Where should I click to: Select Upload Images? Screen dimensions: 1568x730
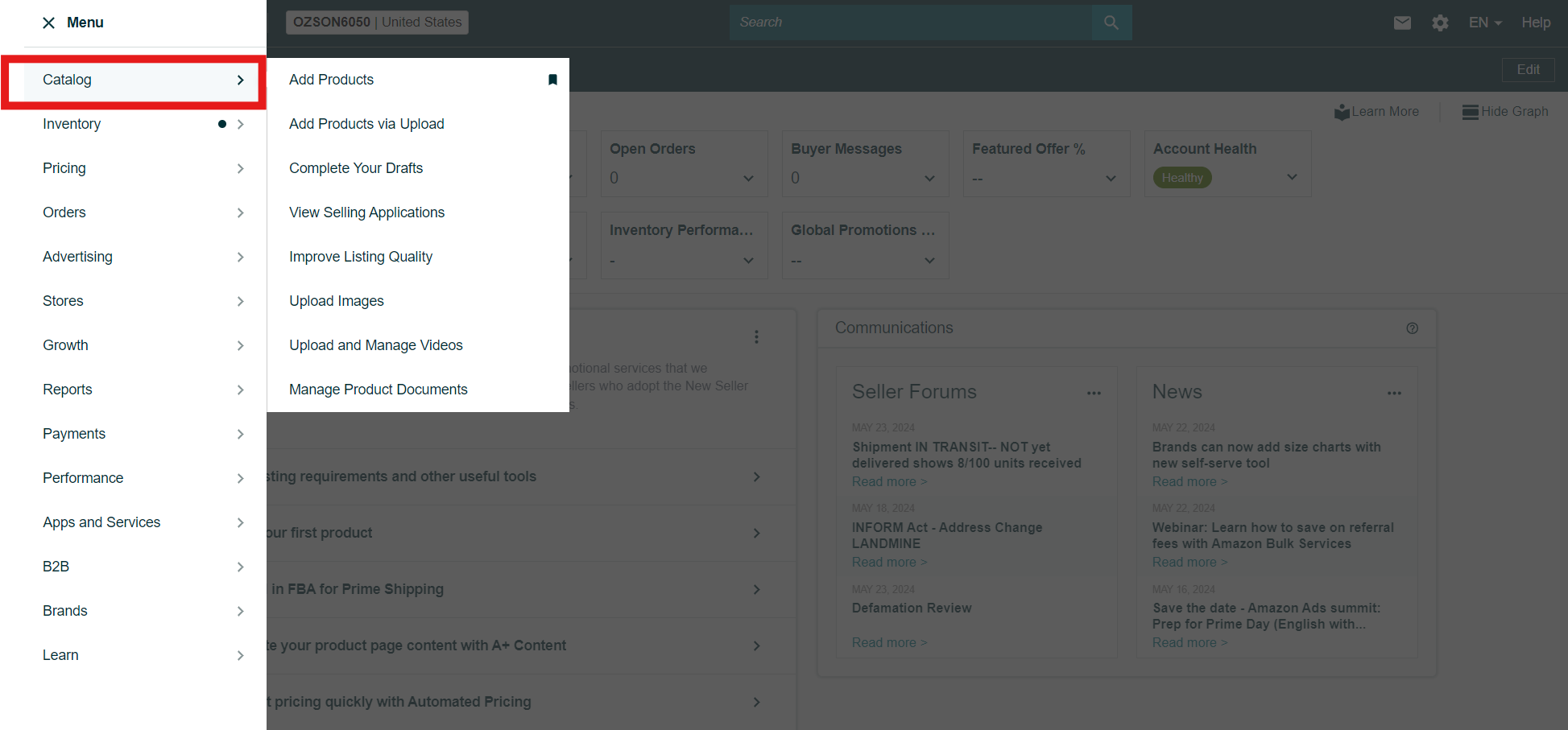[x=337, y=301]
